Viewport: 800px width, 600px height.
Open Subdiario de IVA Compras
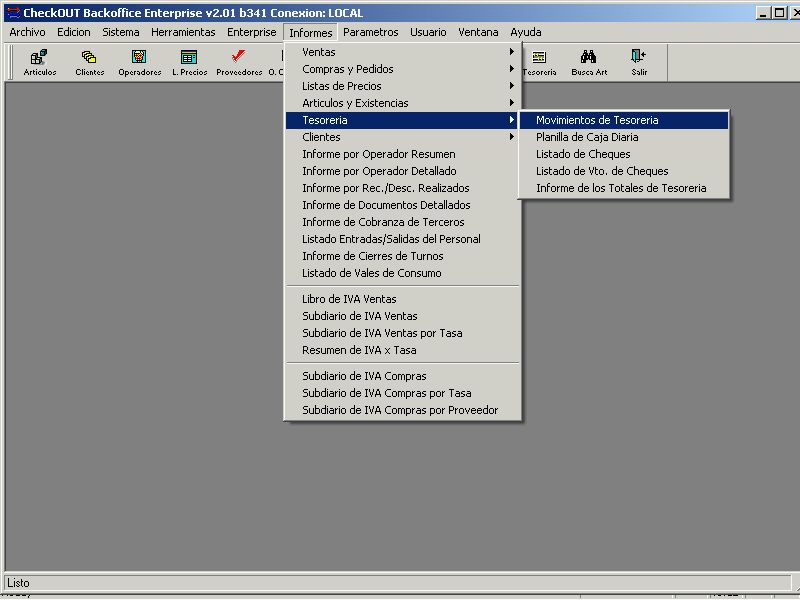click(x=403, y=376)
